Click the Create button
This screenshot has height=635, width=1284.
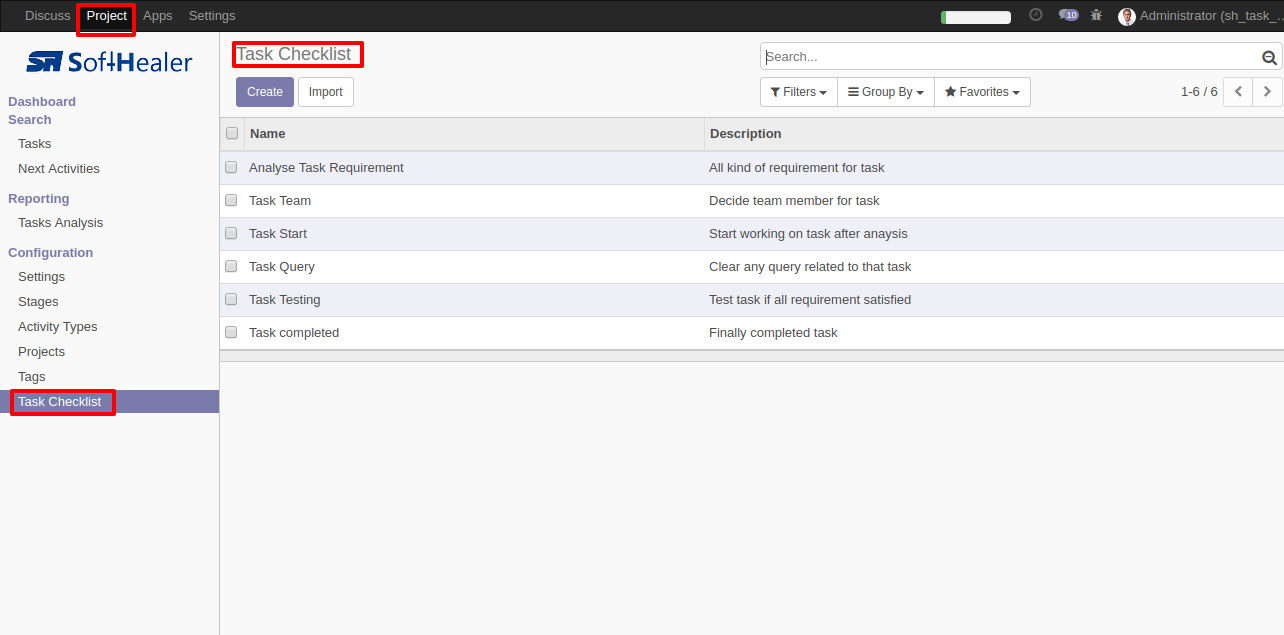265,92
